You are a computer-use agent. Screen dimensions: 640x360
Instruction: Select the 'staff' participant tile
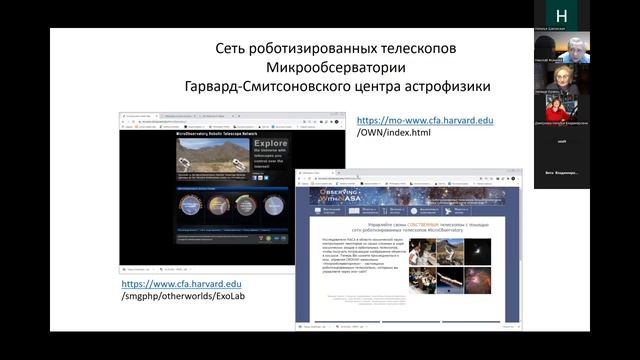tap(562, 142)
